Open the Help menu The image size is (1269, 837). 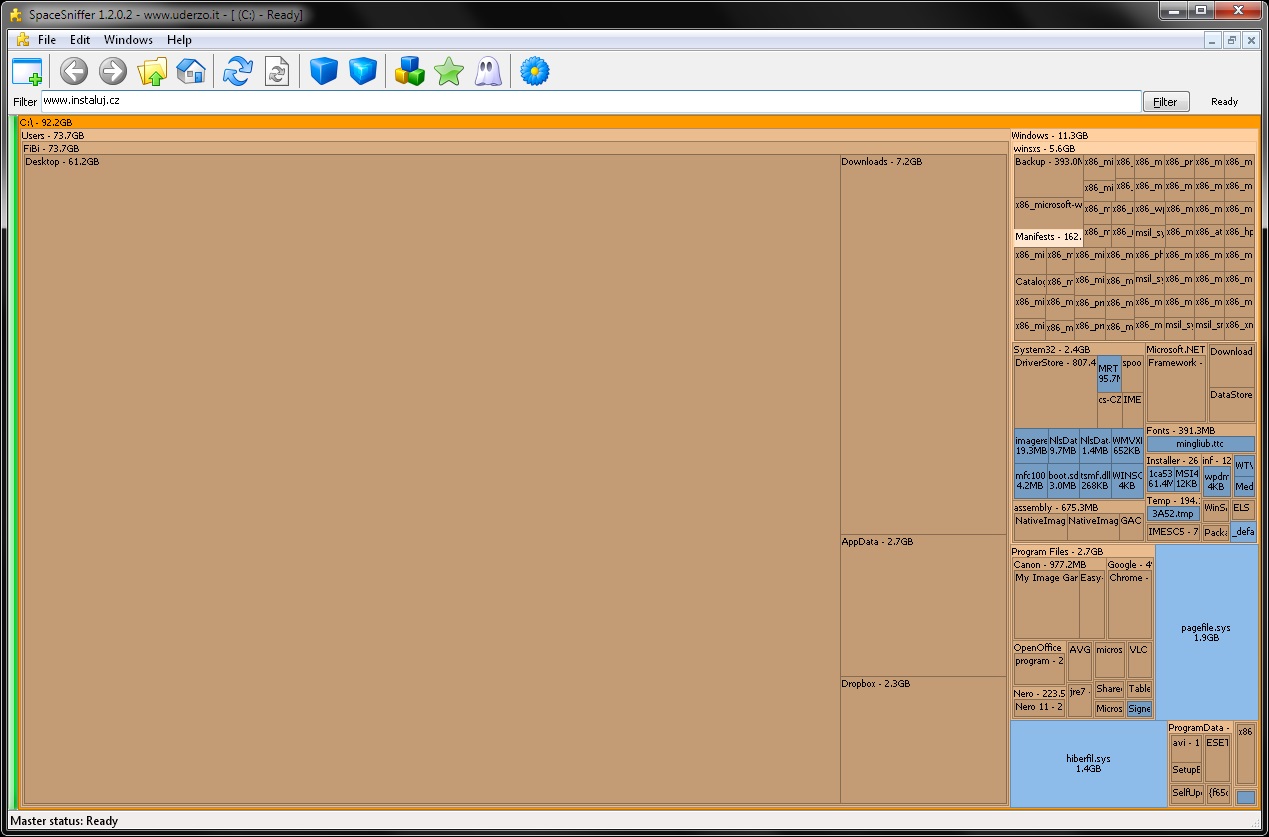pos(179,40)
